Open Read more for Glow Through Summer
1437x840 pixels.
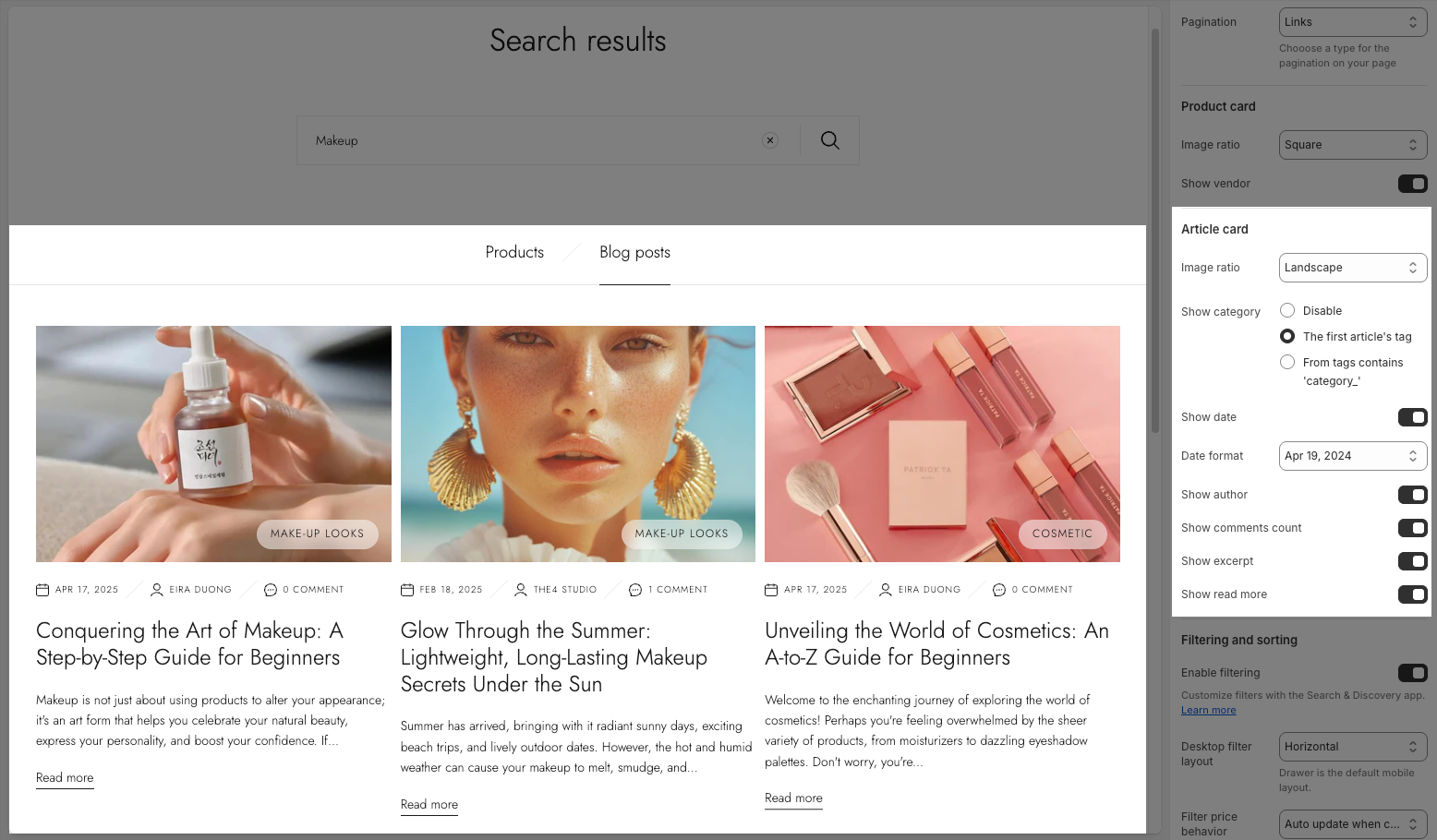pos(429,805)
